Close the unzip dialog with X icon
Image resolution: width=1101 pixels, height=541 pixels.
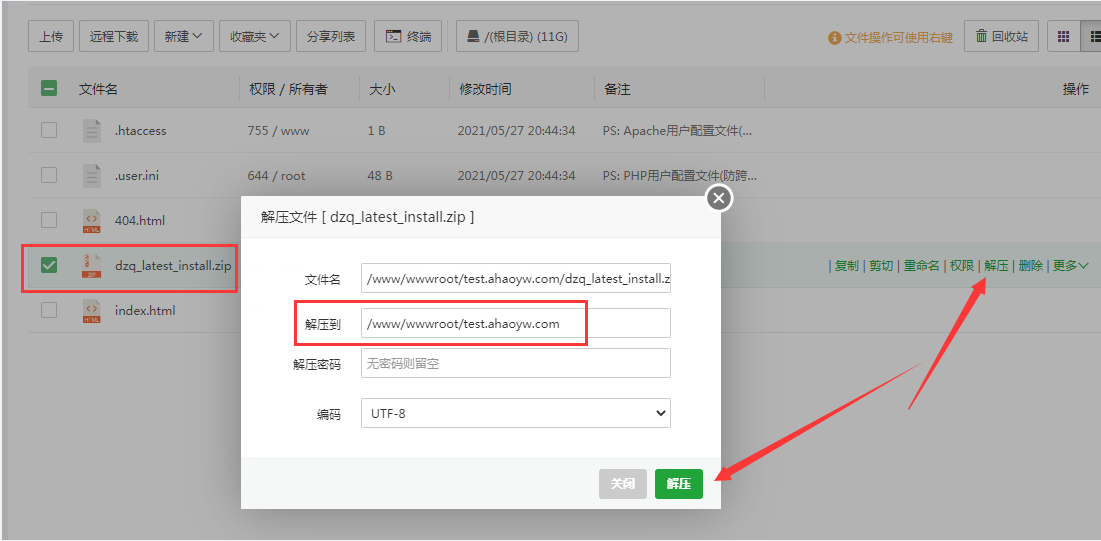tap(718, 198)
